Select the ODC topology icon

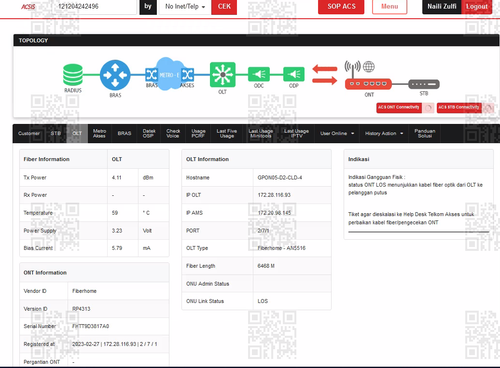259,74
